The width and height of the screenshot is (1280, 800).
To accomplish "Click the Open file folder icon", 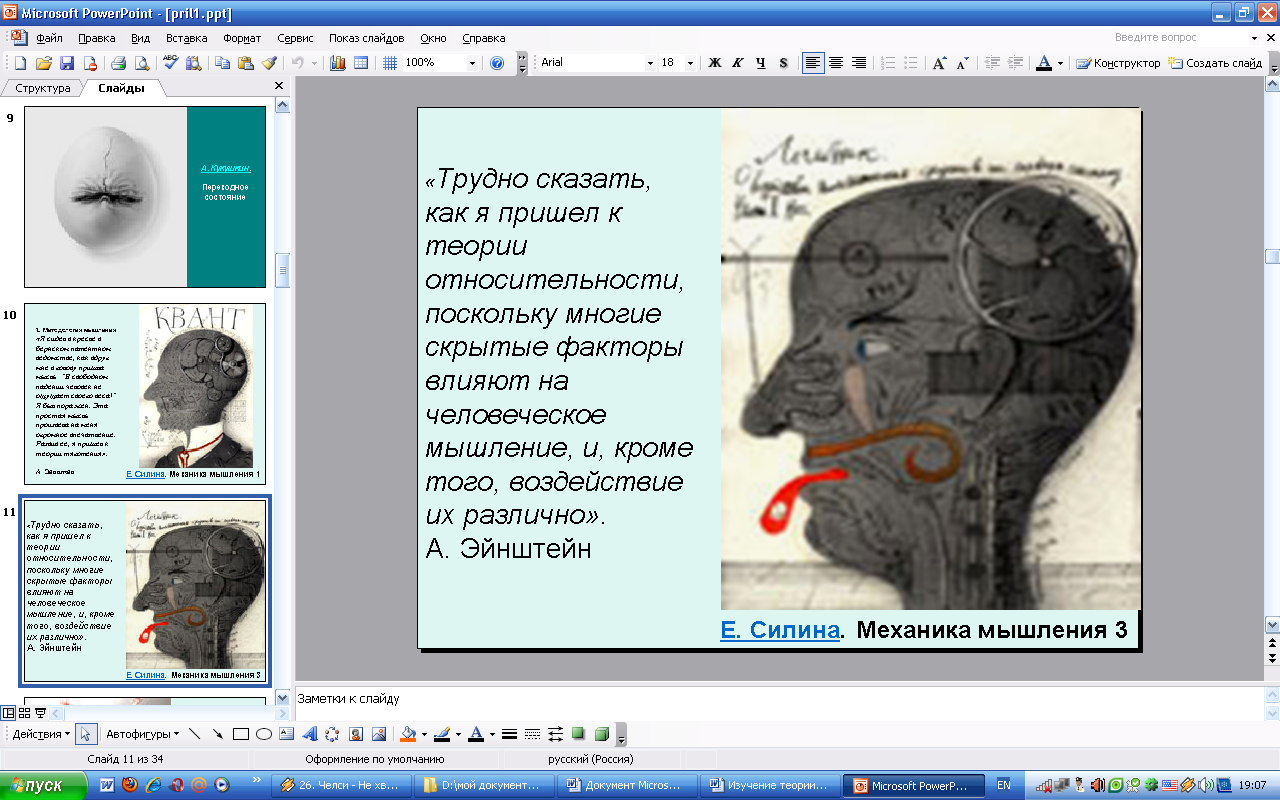I will pos(43,63).
